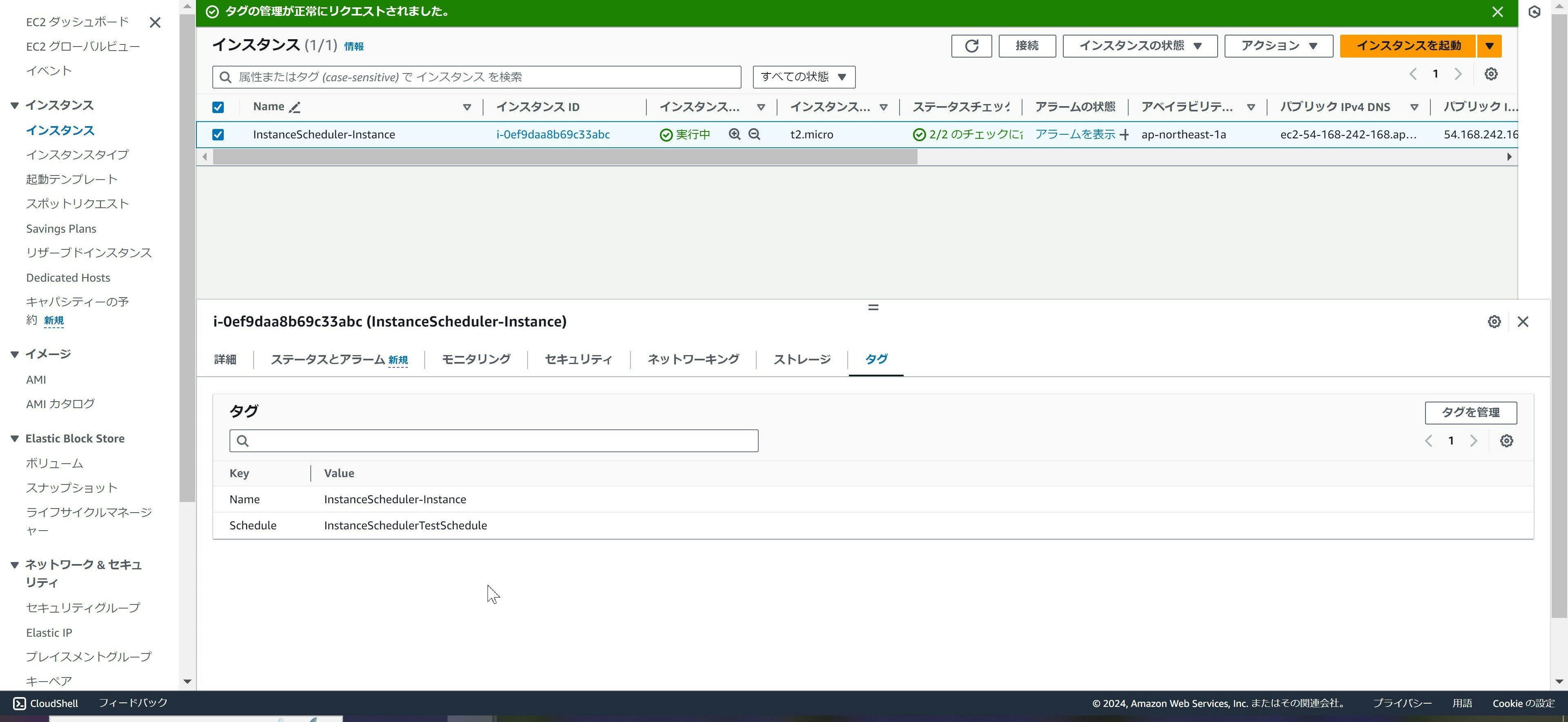Open the すべての状態 filter dropdown
This screenshot has height=722, width=1568.
point(804,77)
